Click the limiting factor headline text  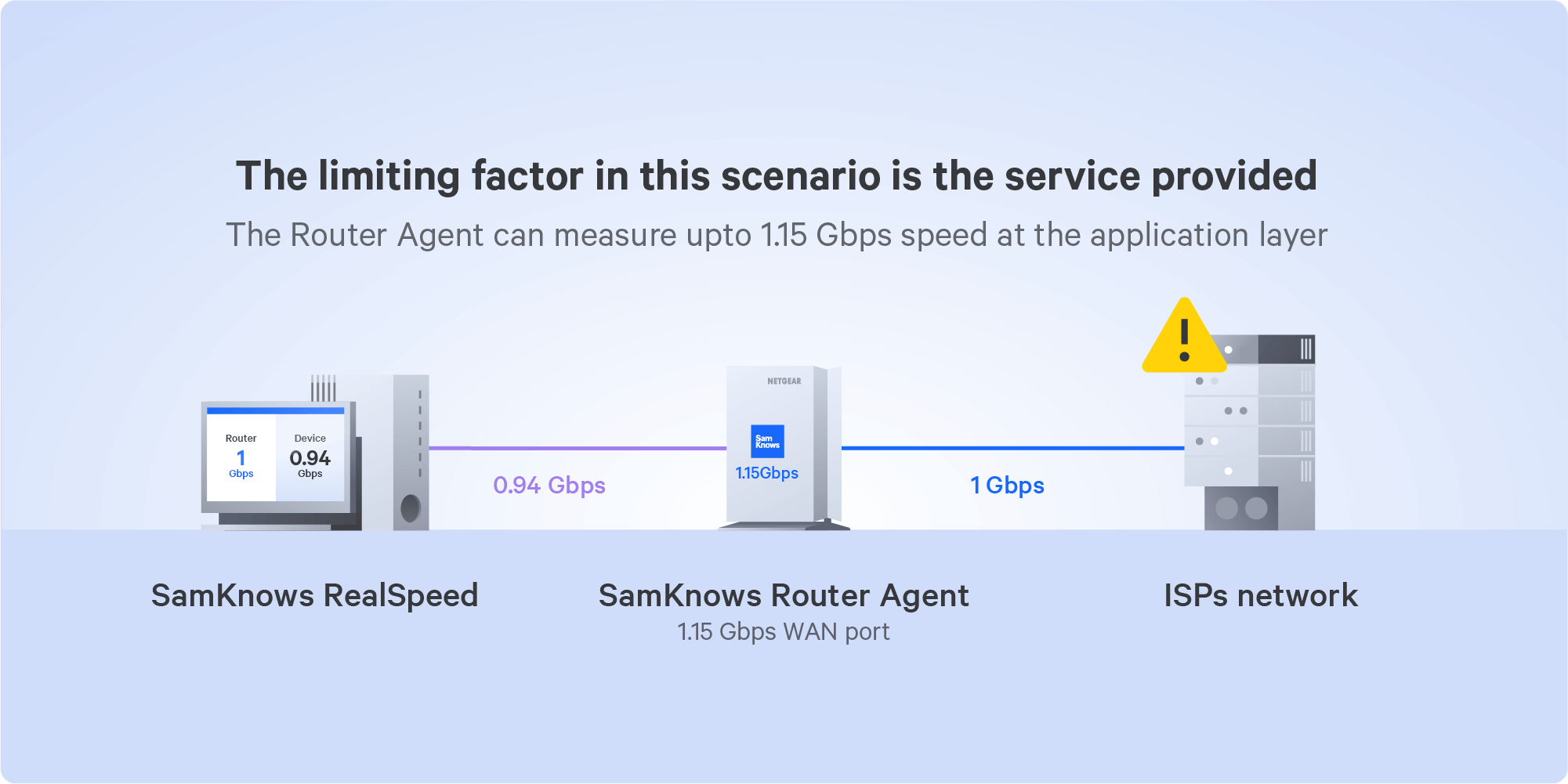777,175
